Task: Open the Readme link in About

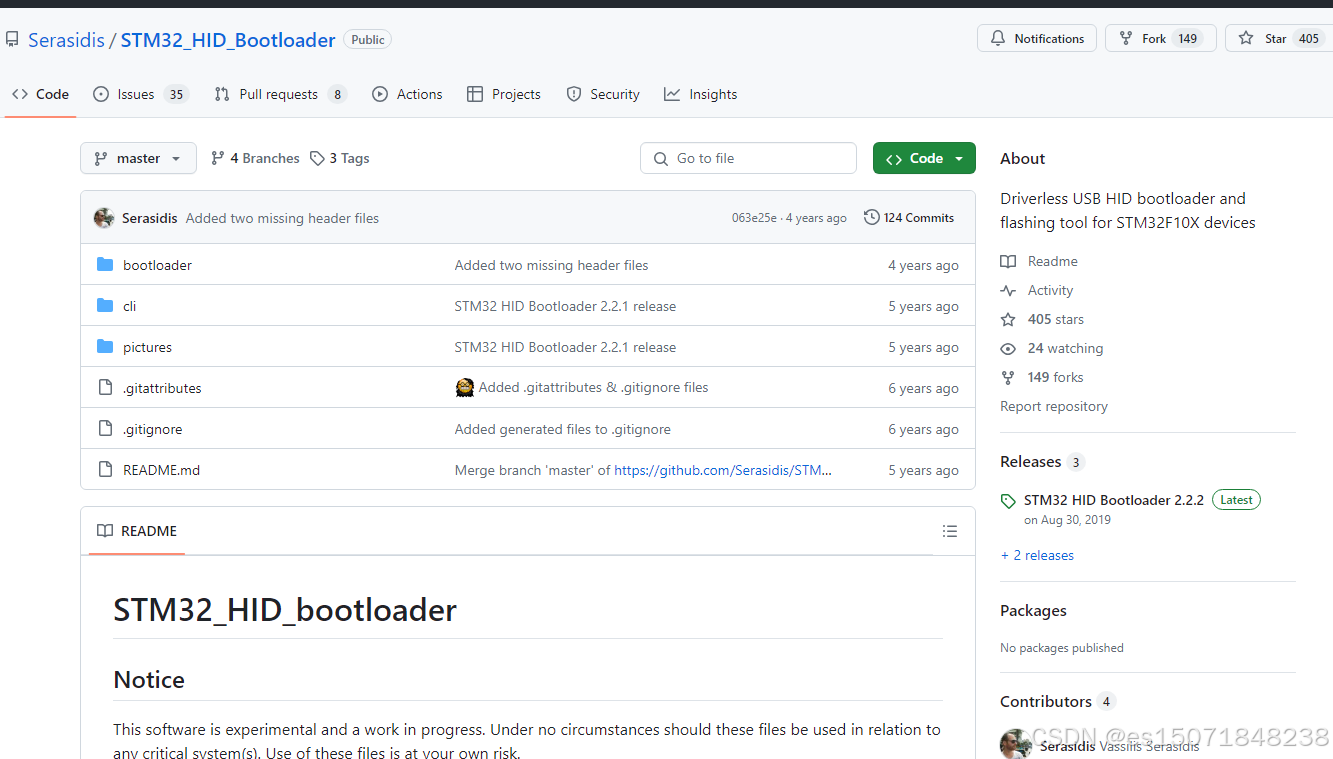Action: click(x=1039, y=261)
